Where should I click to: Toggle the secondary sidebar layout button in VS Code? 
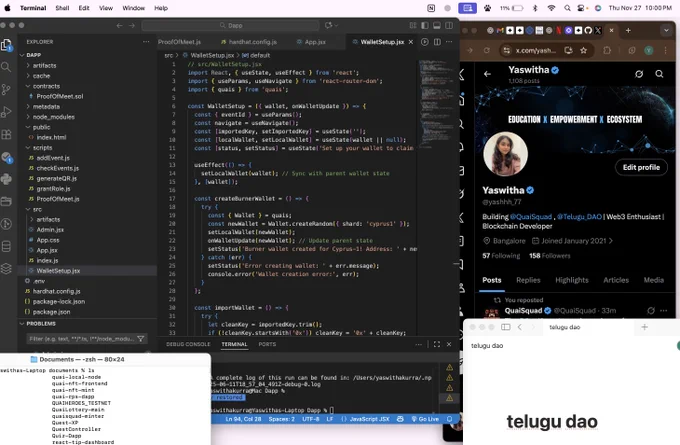coord(449,26)
